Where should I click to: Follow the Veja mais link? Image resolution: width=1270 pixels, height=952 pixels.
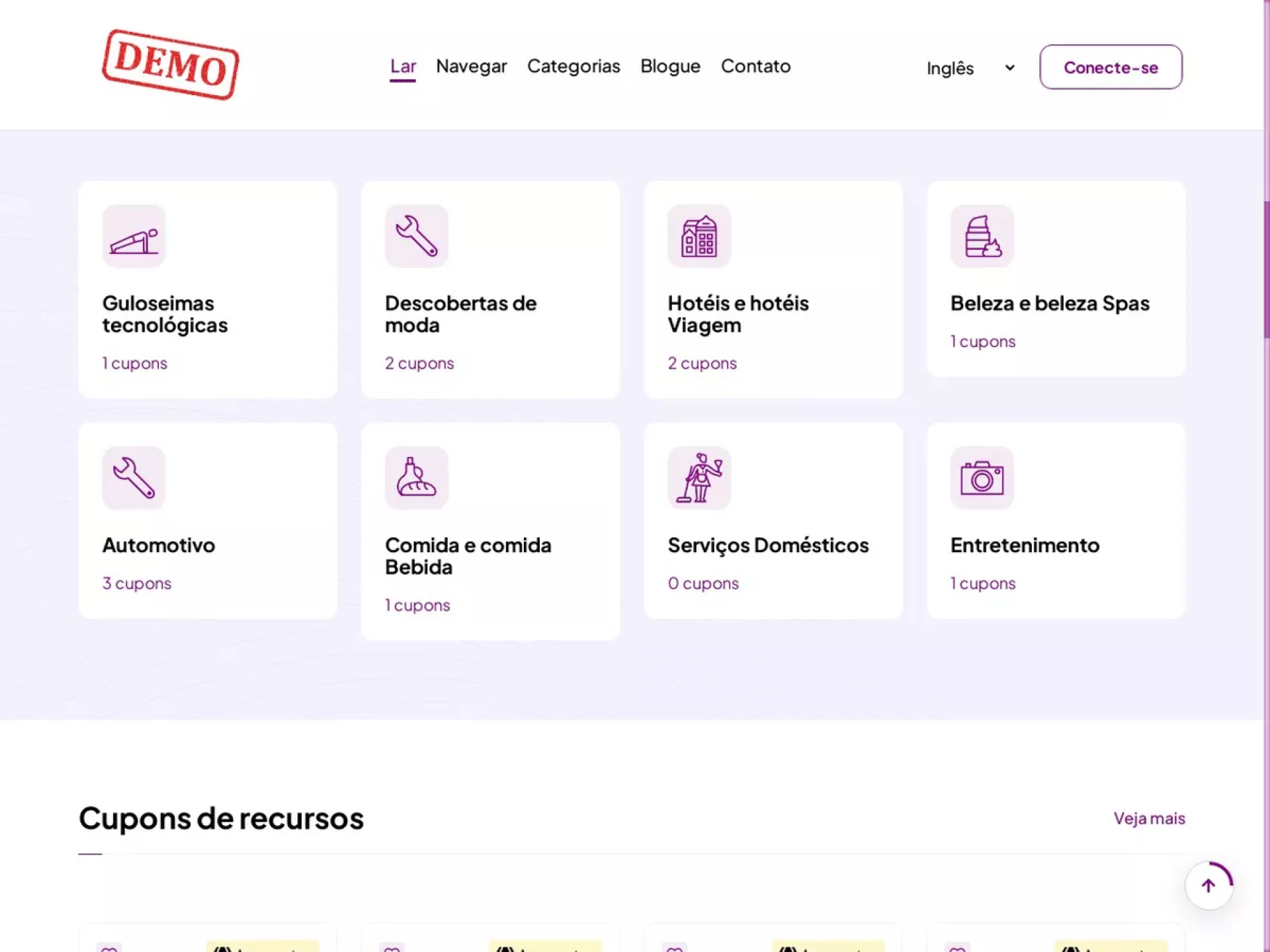pyautogui.click(x=1149, y=818)
